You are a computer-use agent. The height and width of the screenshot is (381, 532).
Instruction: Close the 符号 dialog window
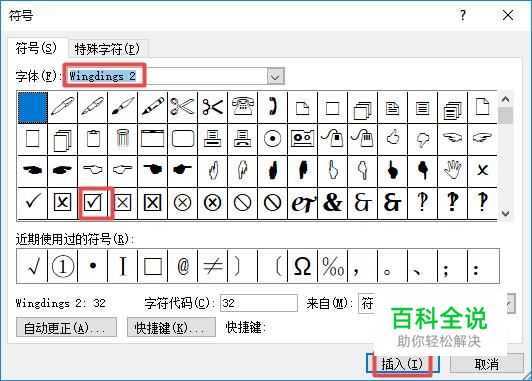pyautogui.click(x=508, y=15)
